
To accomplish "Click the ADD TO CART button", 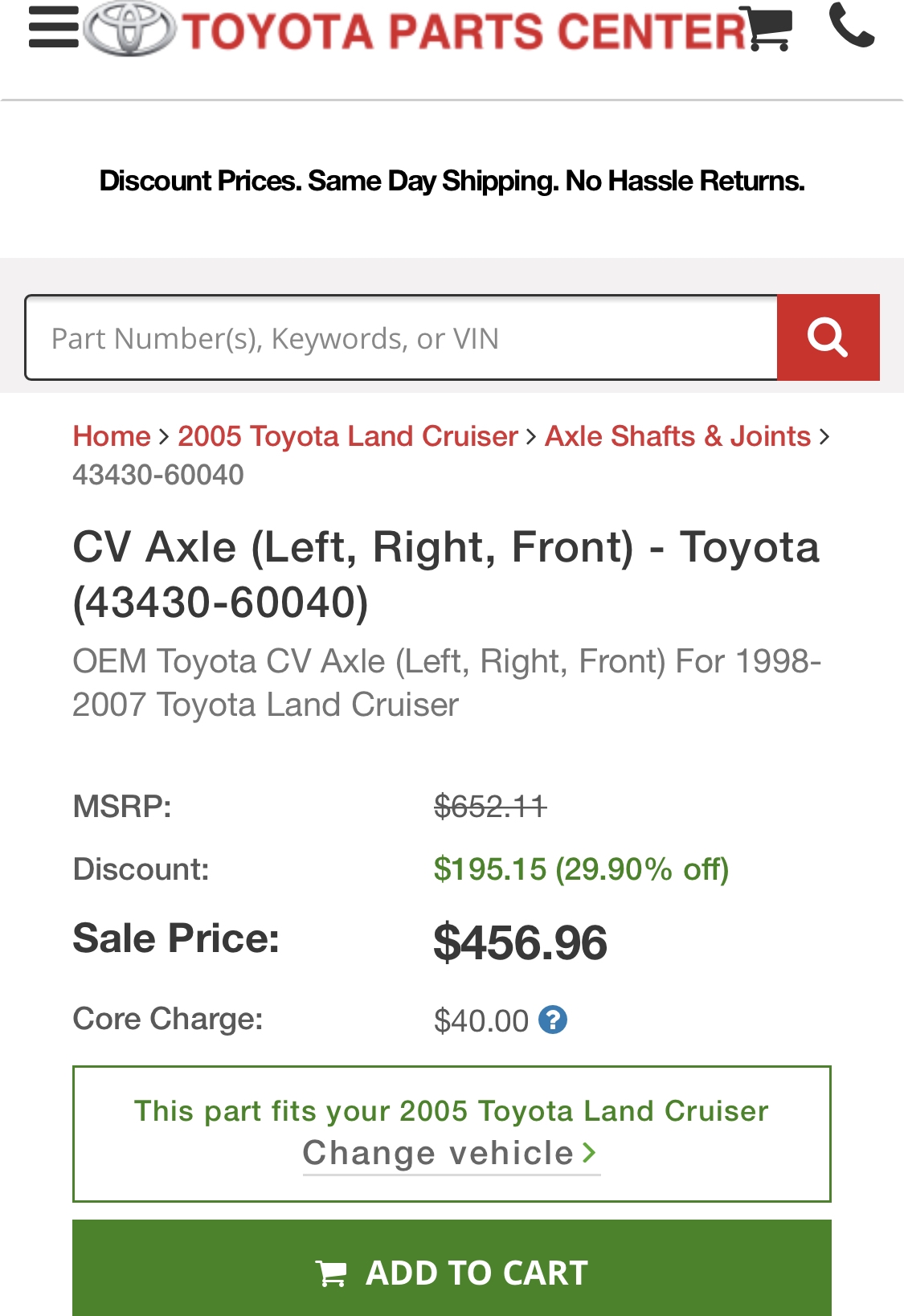I will click(452, 1269).
